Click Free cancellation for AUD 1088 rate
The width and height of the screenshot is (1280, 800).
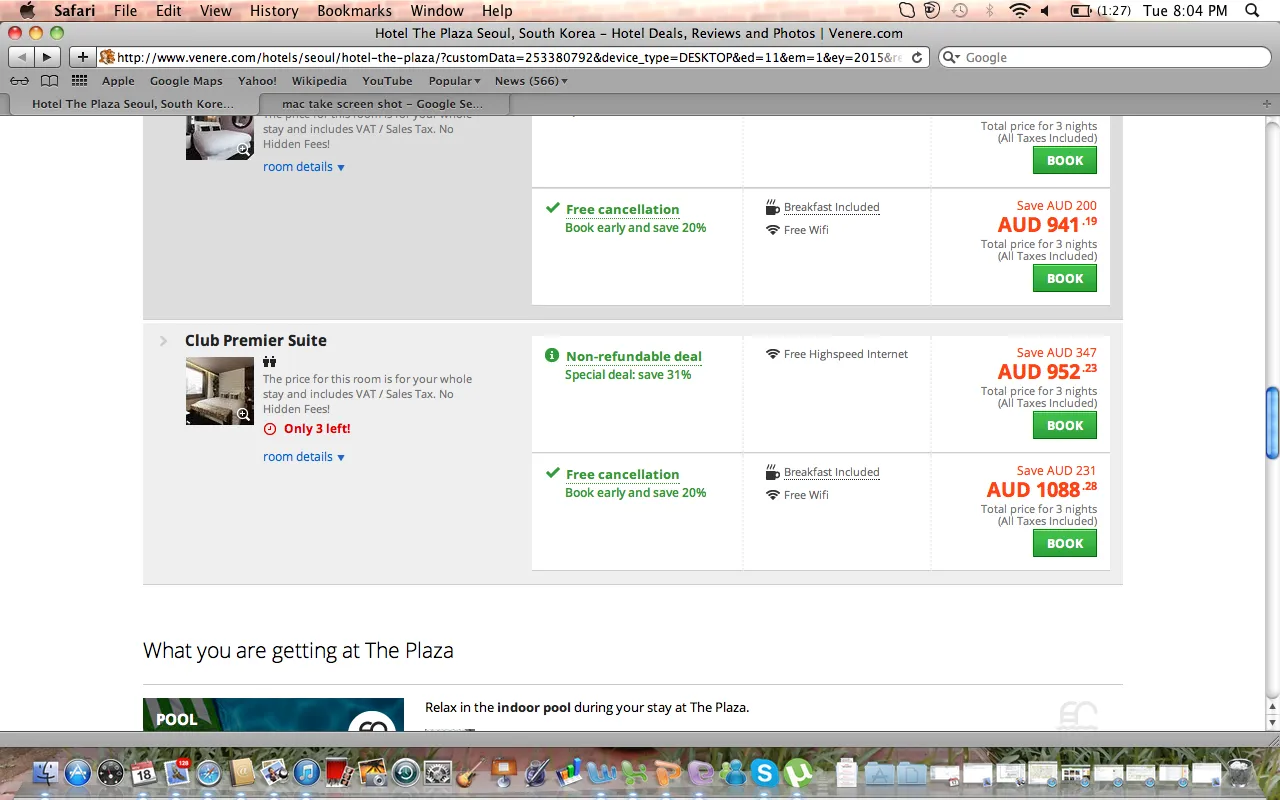(622, 474)
